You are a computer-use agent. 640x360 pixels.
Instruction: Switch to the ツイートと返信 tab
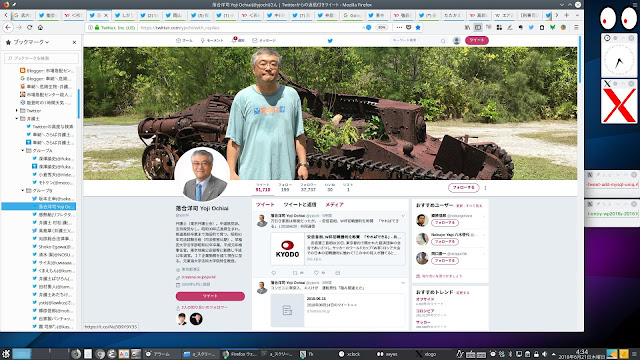pyautogui.click(x=300, y=204)
